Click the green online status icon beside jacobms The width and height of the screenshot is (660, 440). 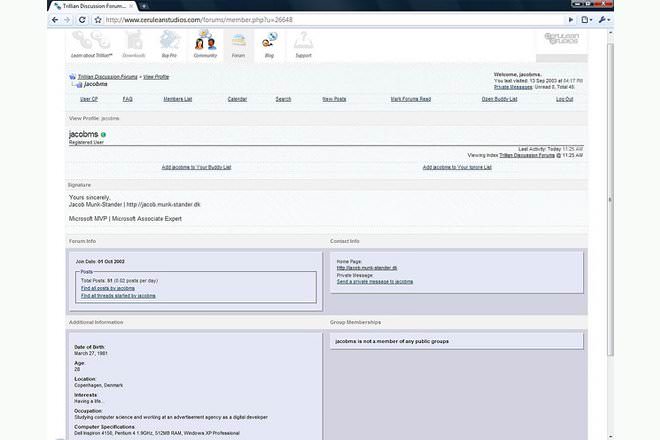click(x=103, y=135)
